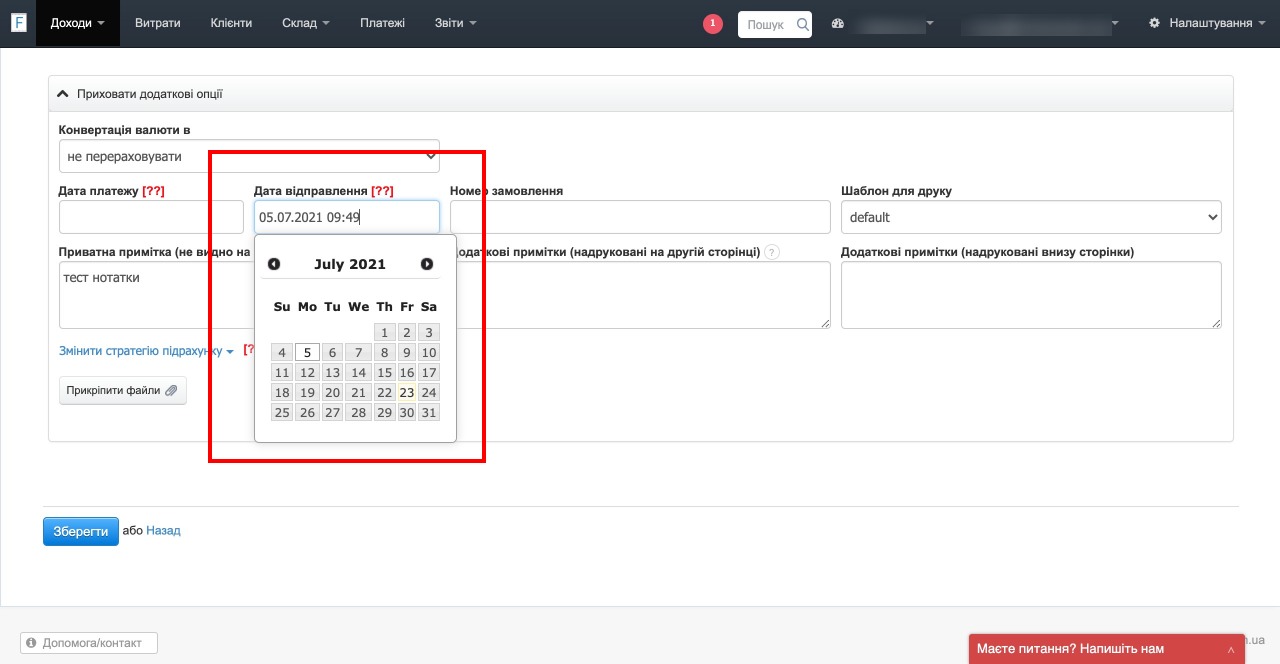This screenshot has width=1280, height=664.
Task: Pick July 31 in the calendar
Action: [x=429, y=412]
